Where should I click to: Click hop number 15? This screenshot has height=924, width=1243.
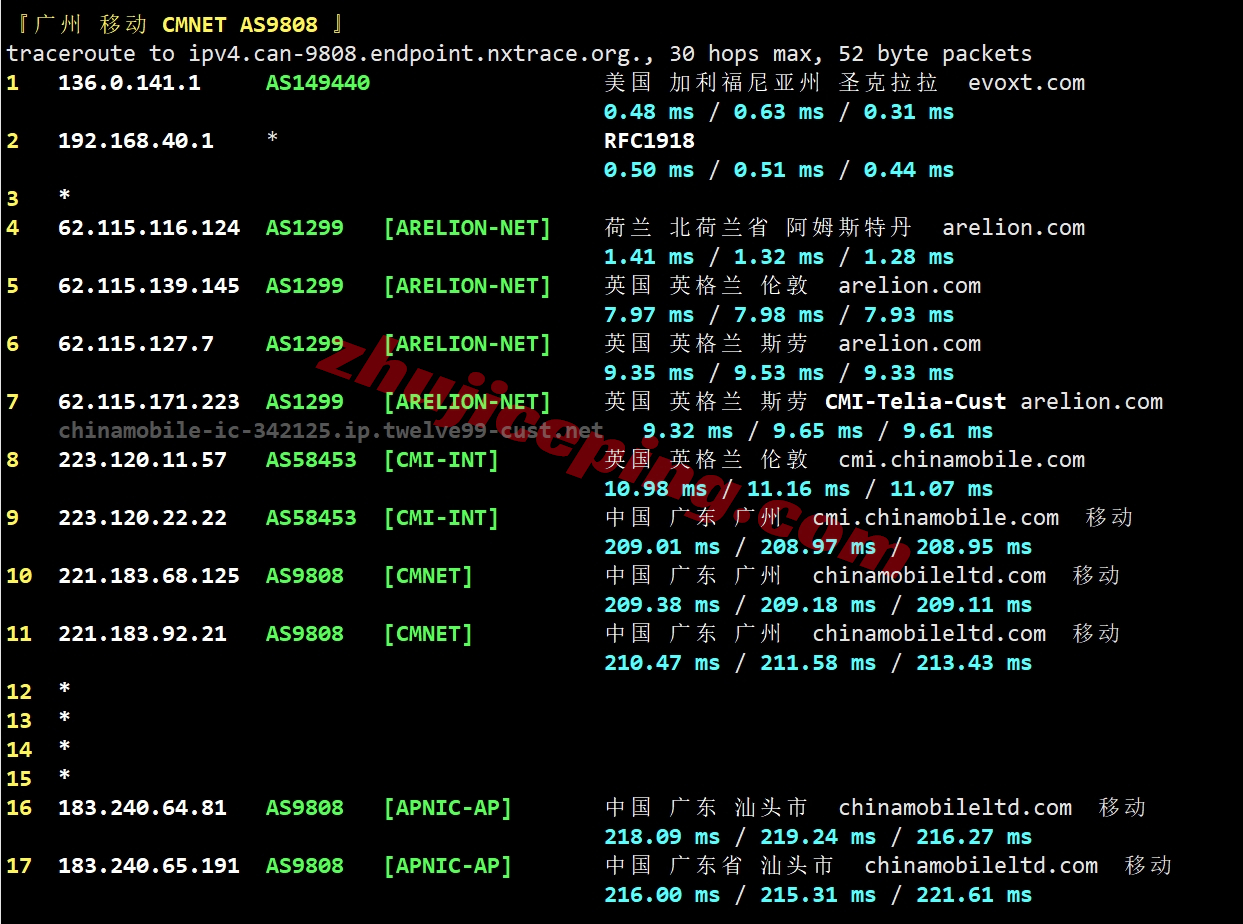(x=19, y=779)
